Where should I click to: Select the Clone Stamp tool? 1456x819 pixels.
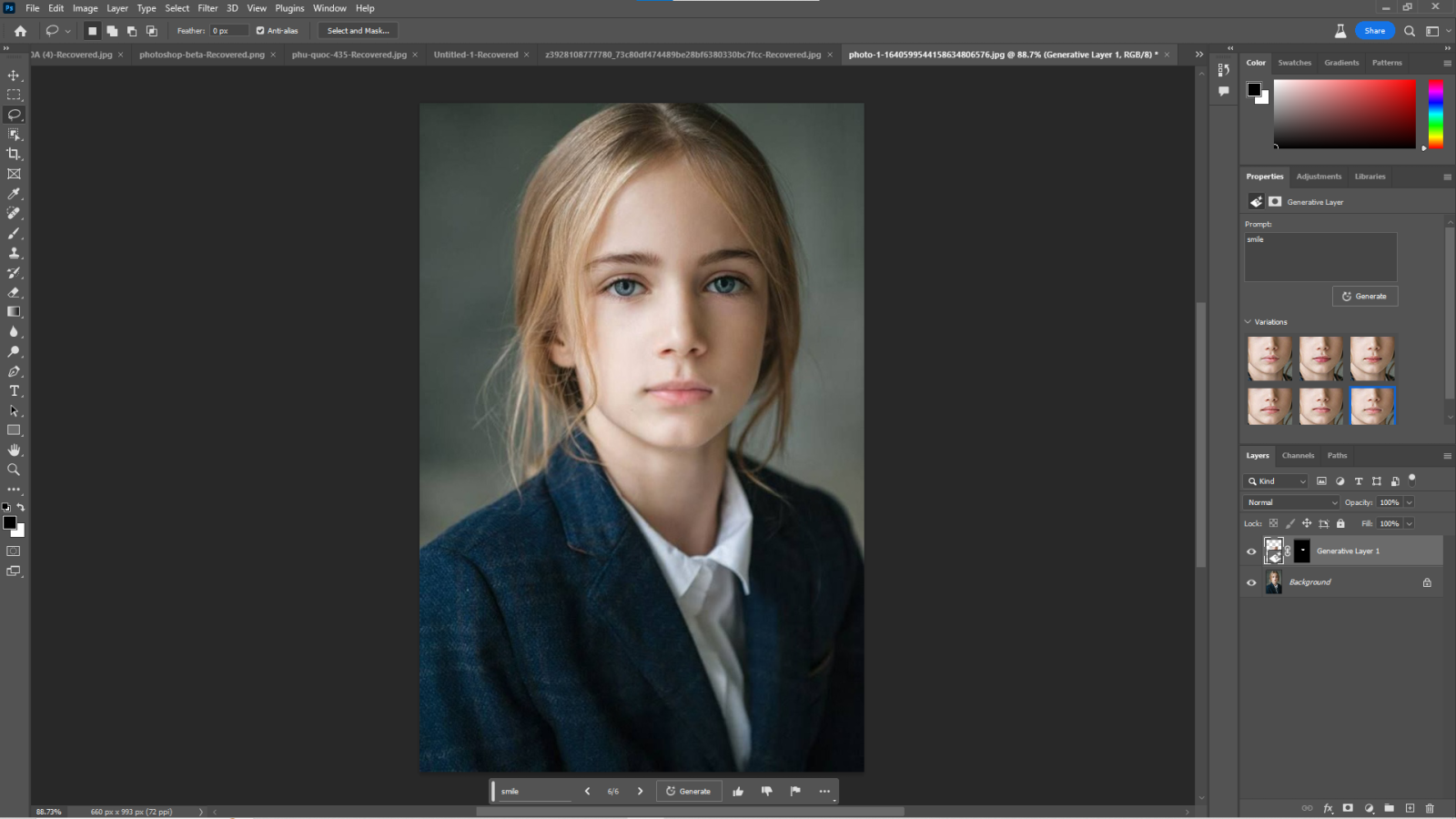[14, 253]
